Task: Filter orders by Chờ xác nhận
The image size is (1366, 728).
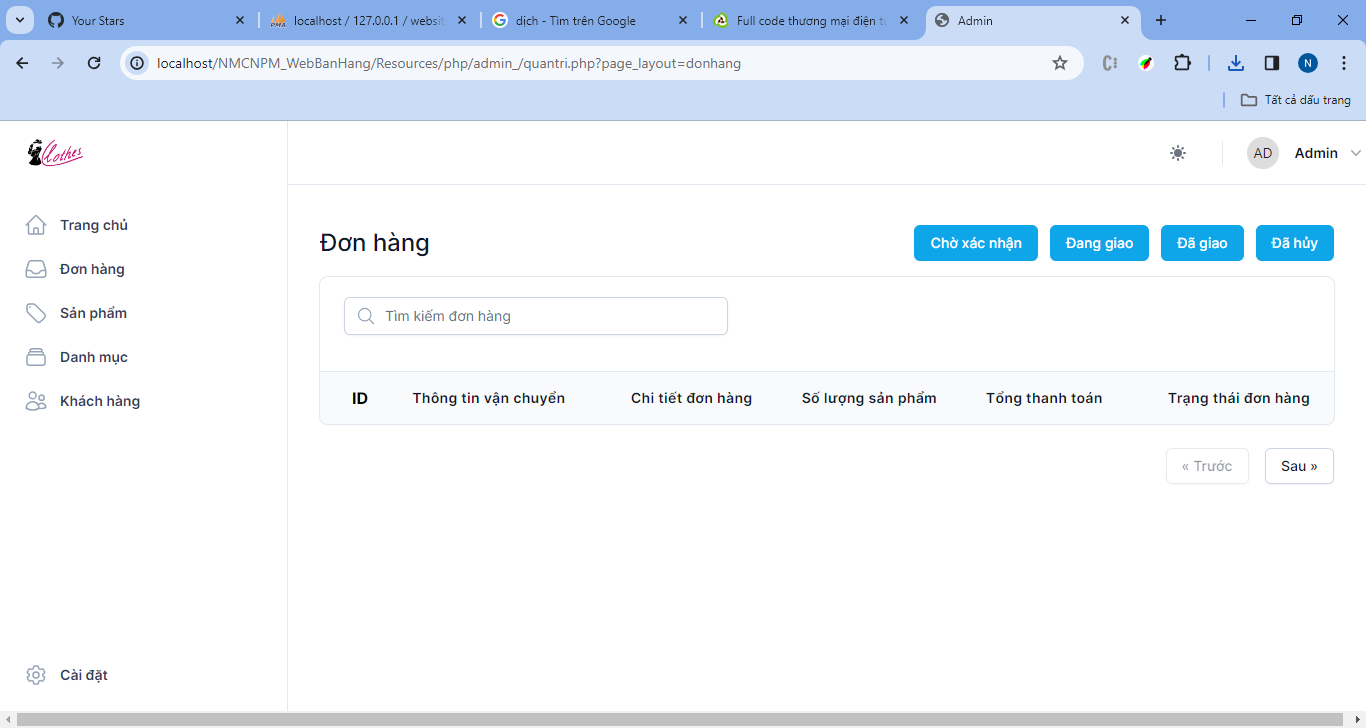Action: coord(976,243)
